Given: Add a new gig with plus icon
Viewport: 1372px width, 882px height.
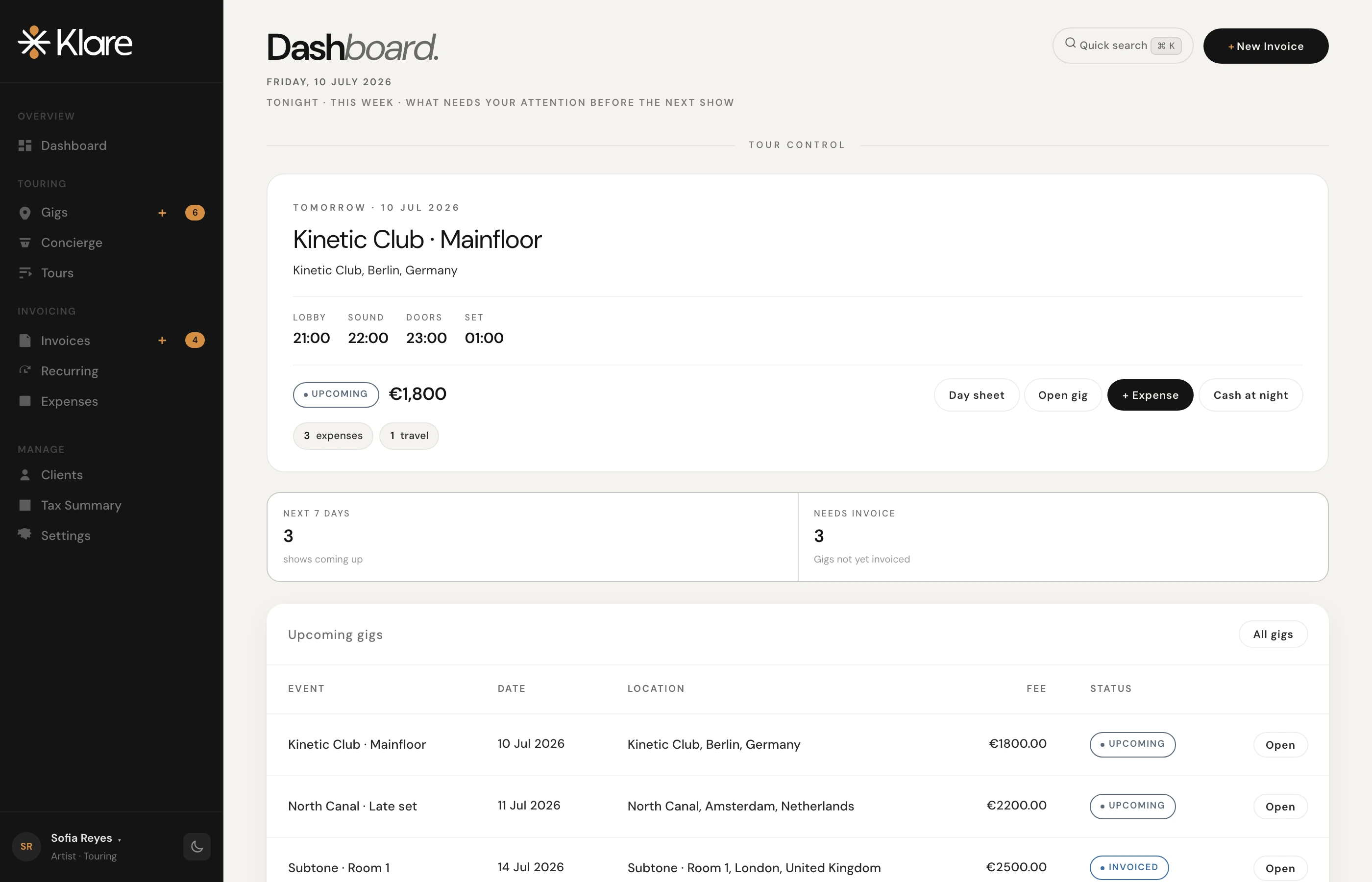Looking at the screenshot, I should tap(163, 213).
